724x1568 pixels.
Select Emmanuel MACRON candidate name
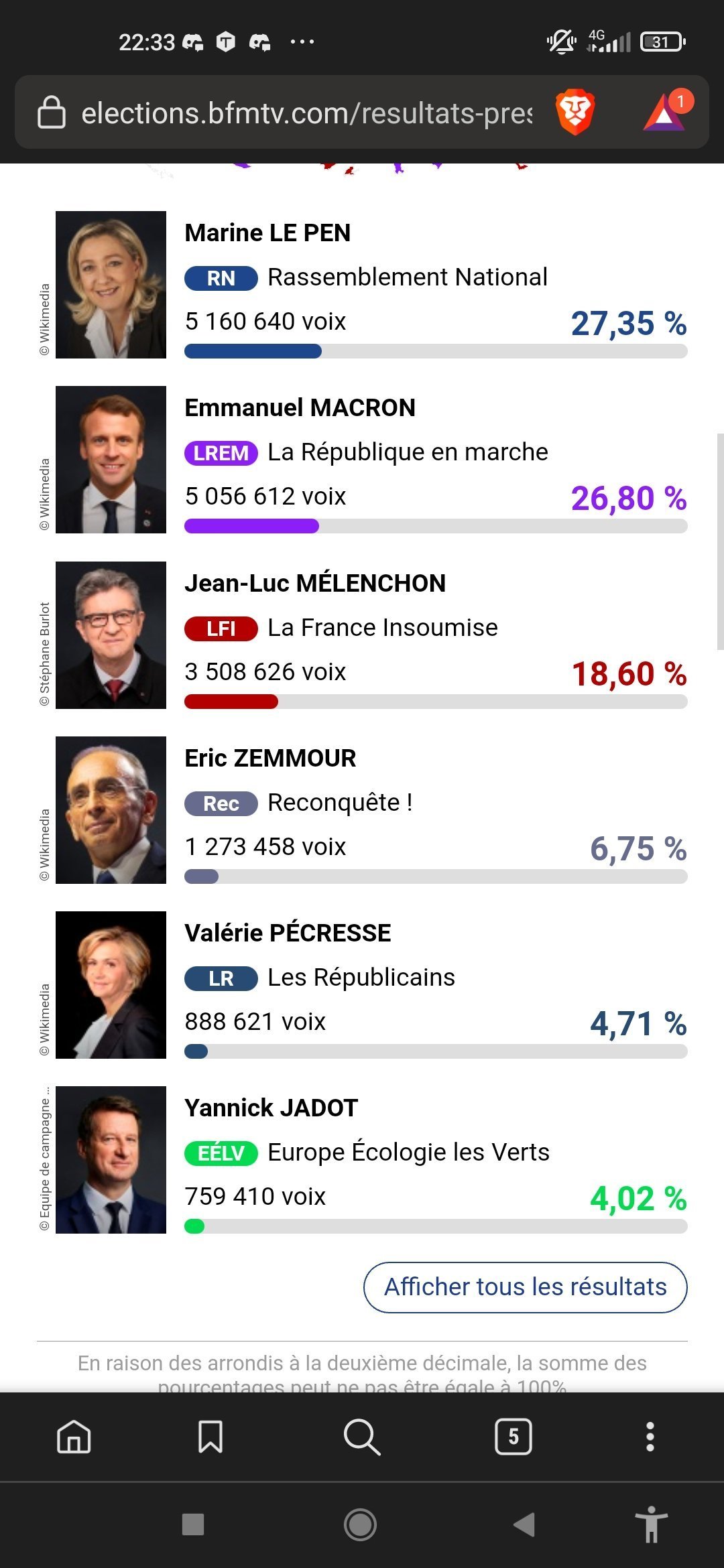click(x=300, y=407)
